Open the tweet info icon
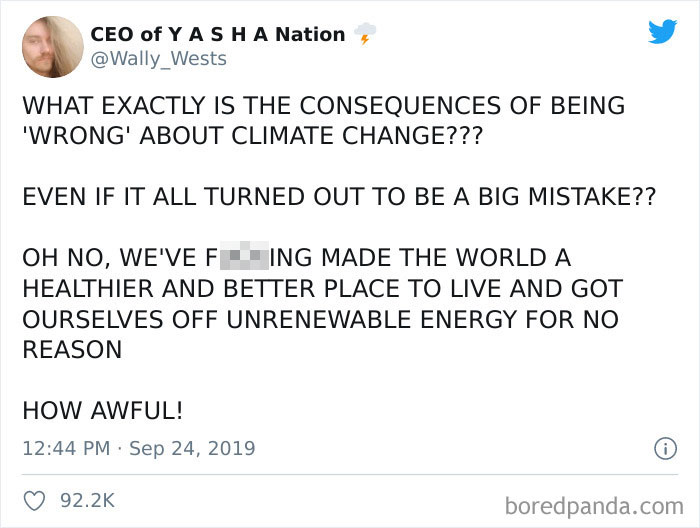Image resolution: width=700 pixels, height=528 pixels. tap(665, 449)
